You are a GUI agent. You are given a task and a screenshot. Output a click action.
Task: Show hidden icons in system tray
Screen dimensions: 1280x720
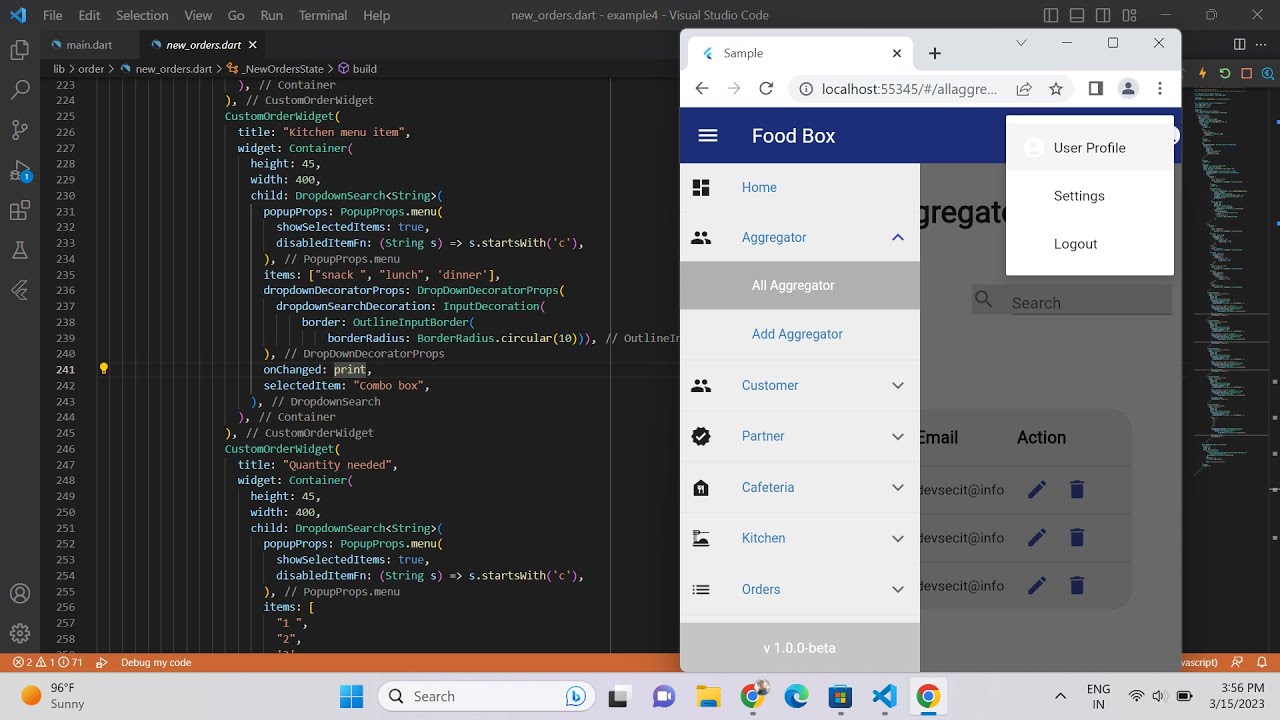(1060, 696)
